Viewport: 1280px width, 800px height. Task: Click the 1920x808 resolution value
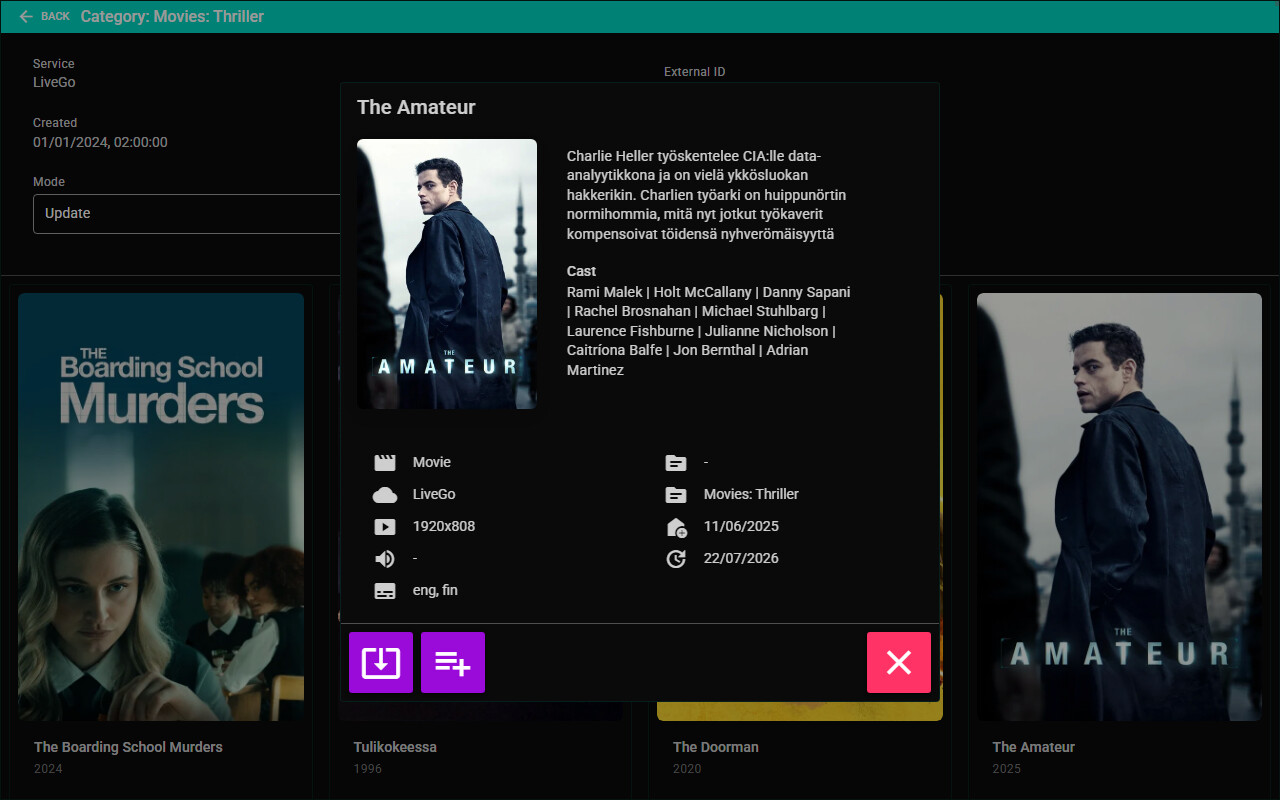pos(444,526)
